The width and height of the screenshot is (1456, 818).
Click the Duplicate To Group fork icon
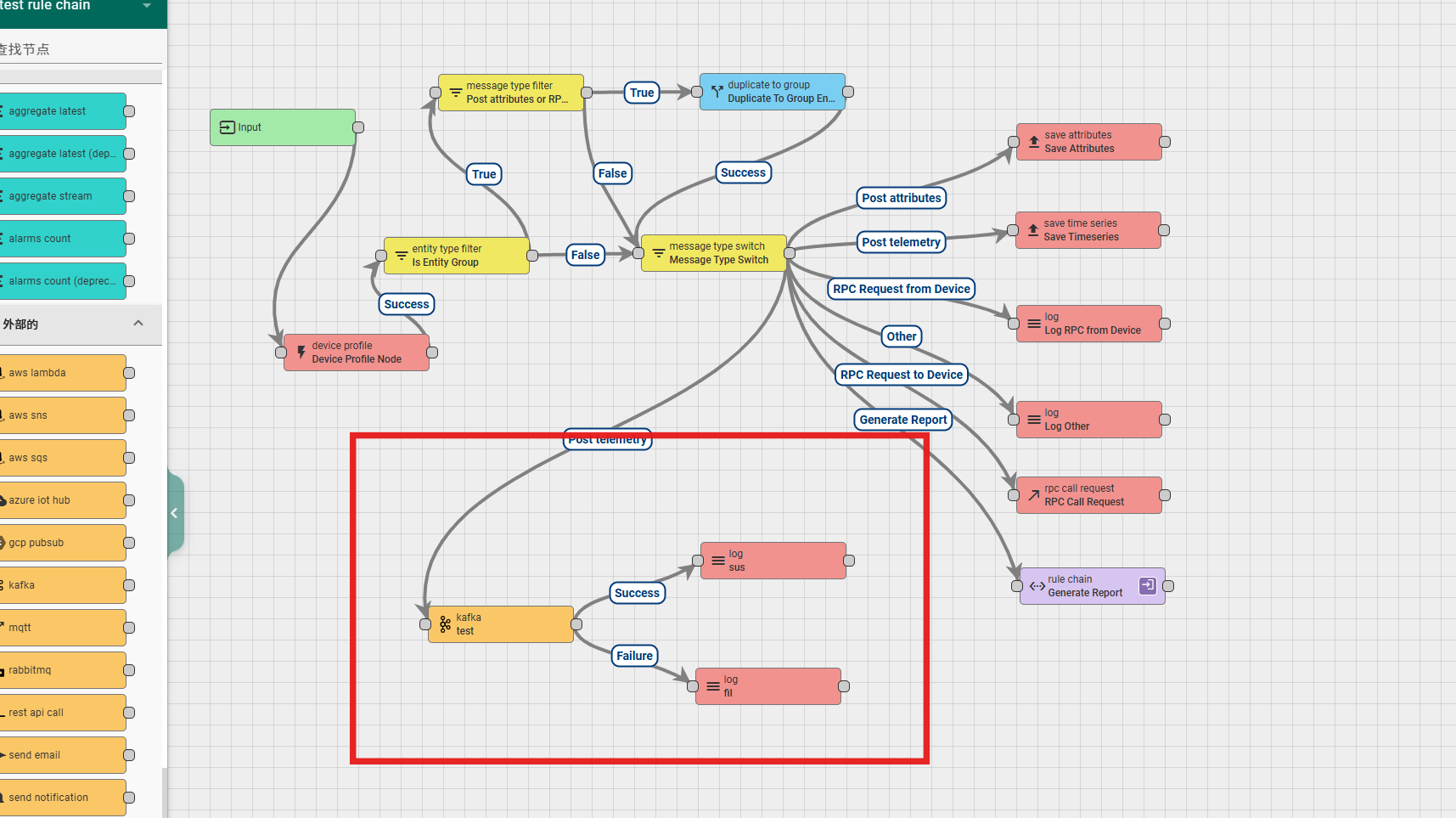717,92
